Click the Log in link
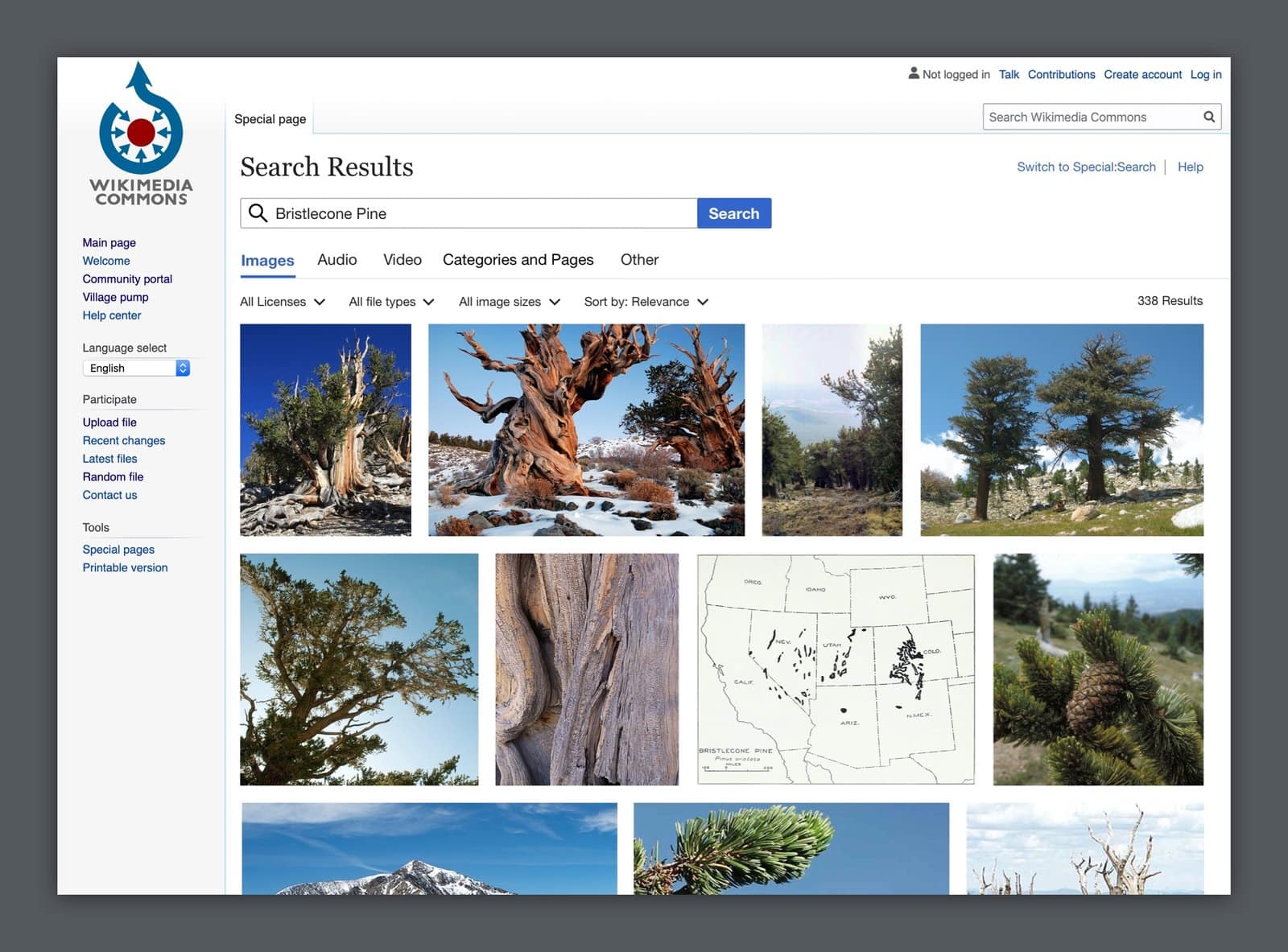The width and height of the screenshot is (1288, 952). (1205, 74)
